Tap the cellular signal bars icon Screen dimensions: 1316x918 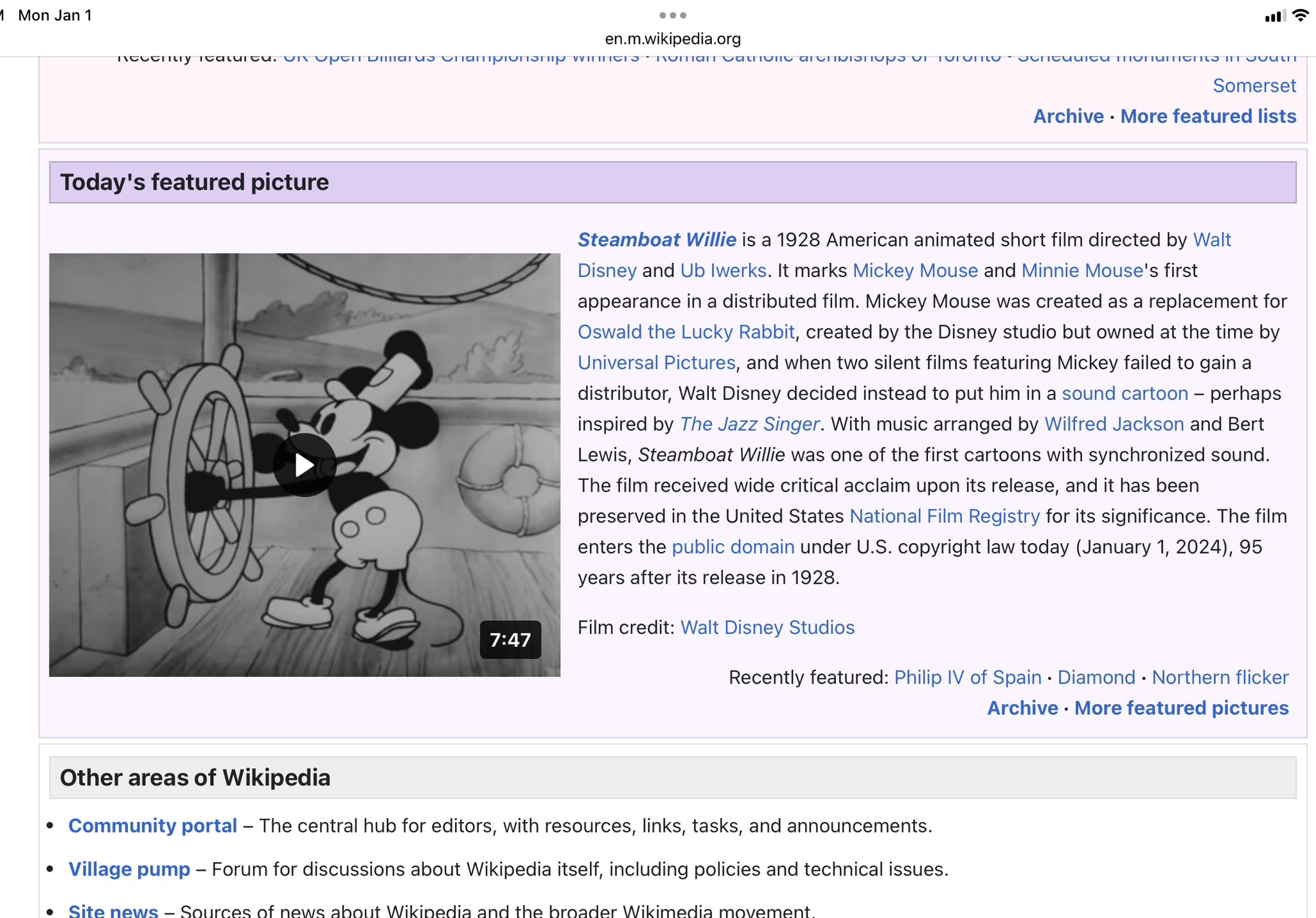[x=1274, y=16]
